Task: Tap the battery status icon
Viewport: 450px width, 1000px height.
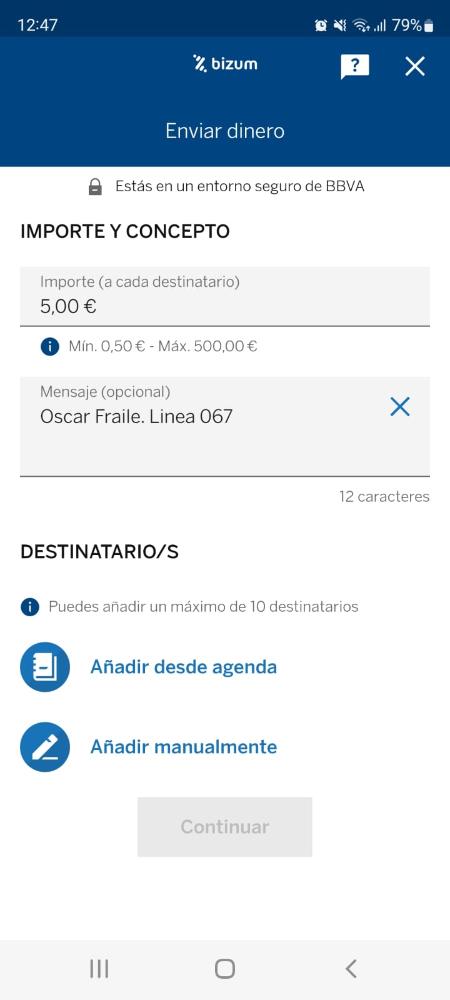Action: (x=428, y=26)
